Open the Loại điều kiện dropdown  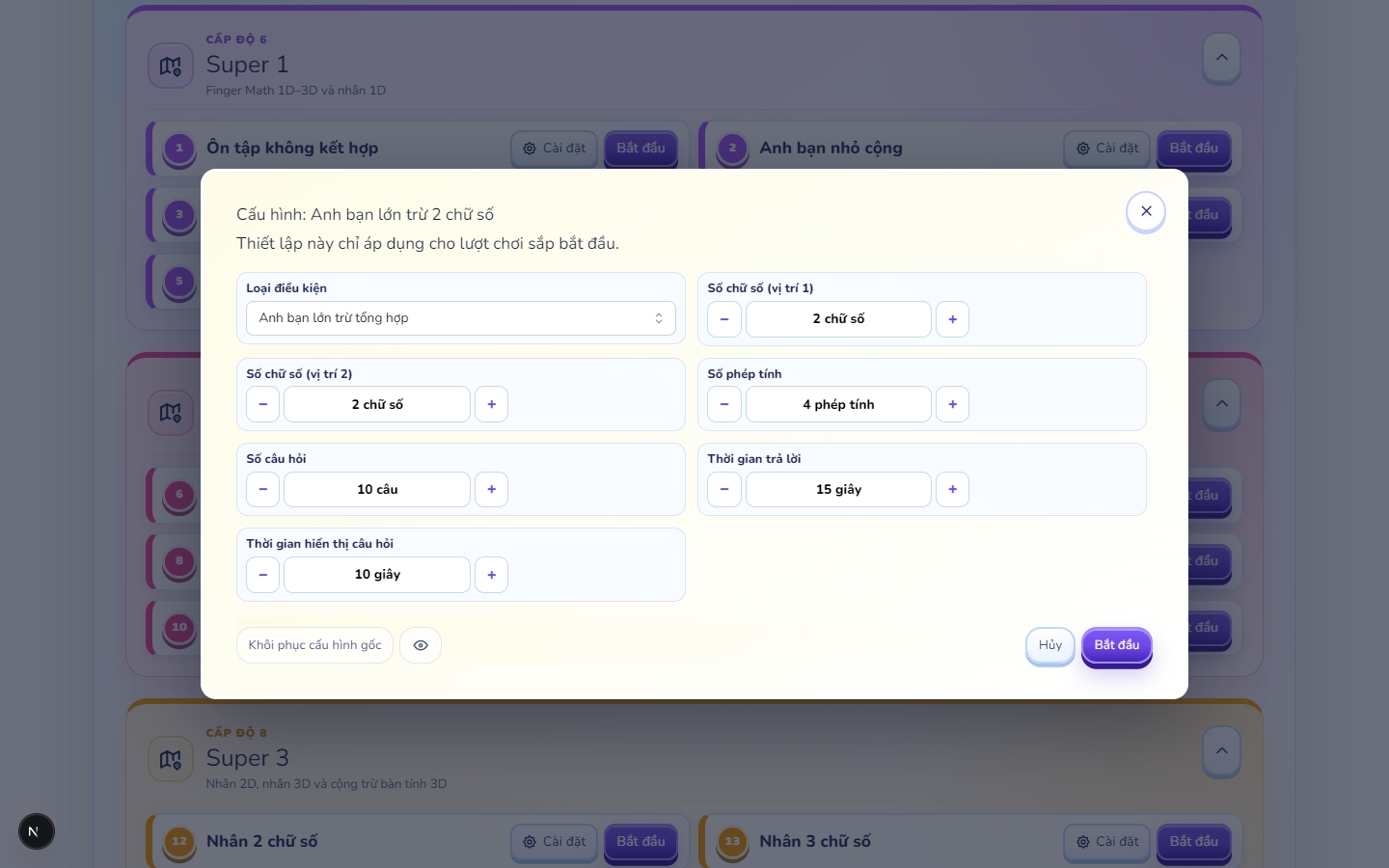(x=461, y=318)
